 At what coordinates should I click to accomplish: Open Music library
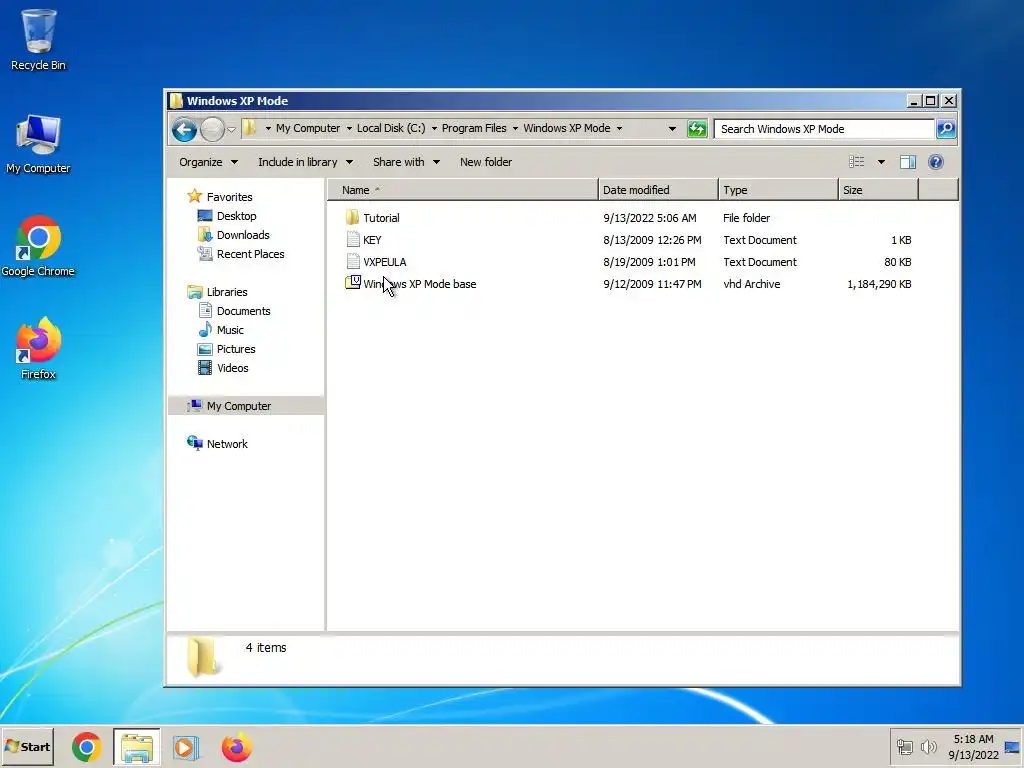pyautogui.click(x=230, y=330)
